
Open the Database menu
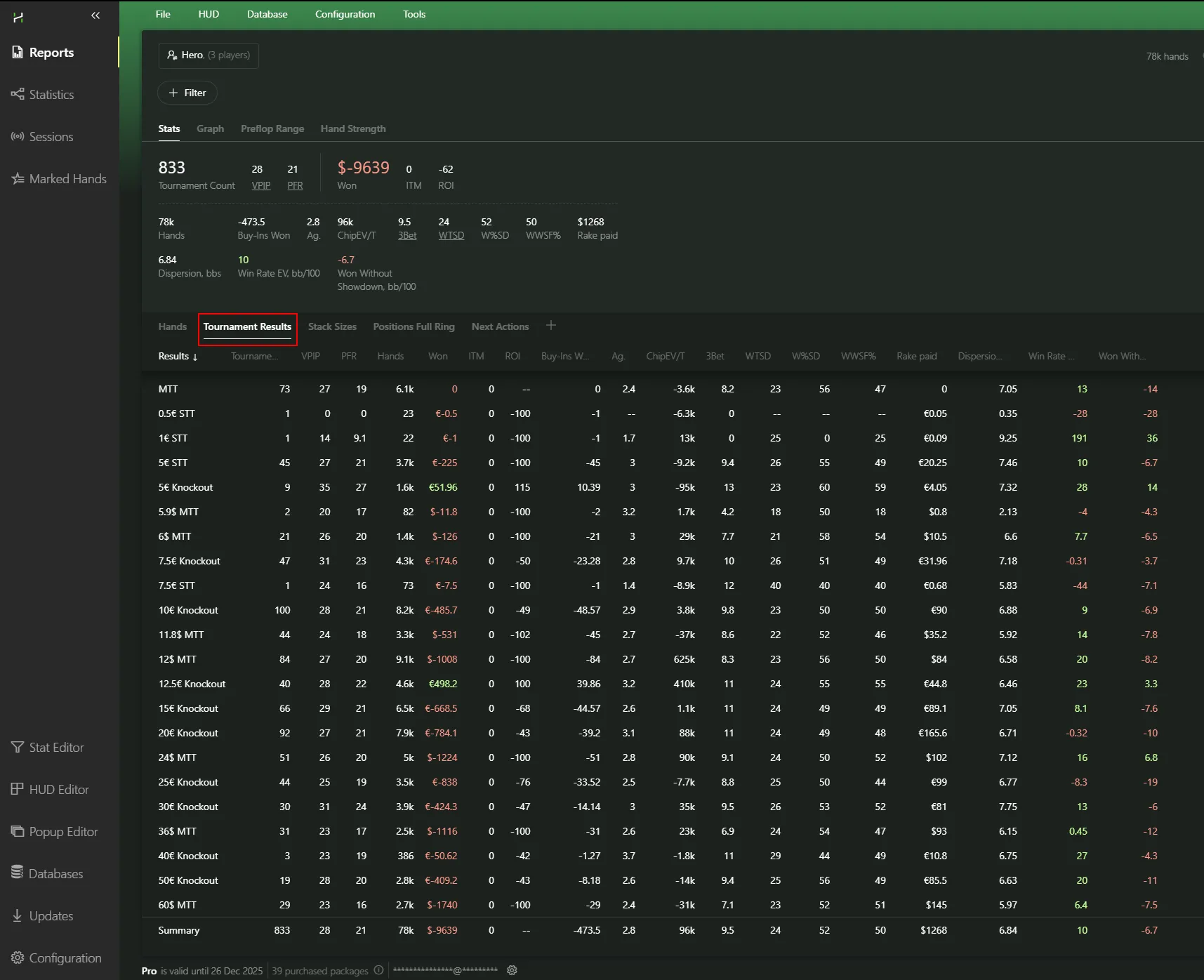(267, 15)
